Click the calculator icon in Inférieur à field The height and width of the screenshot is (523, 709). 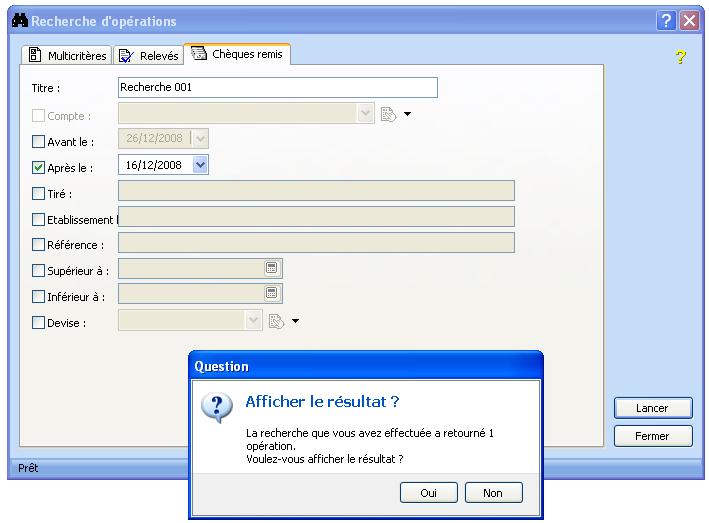pos(271,294)
